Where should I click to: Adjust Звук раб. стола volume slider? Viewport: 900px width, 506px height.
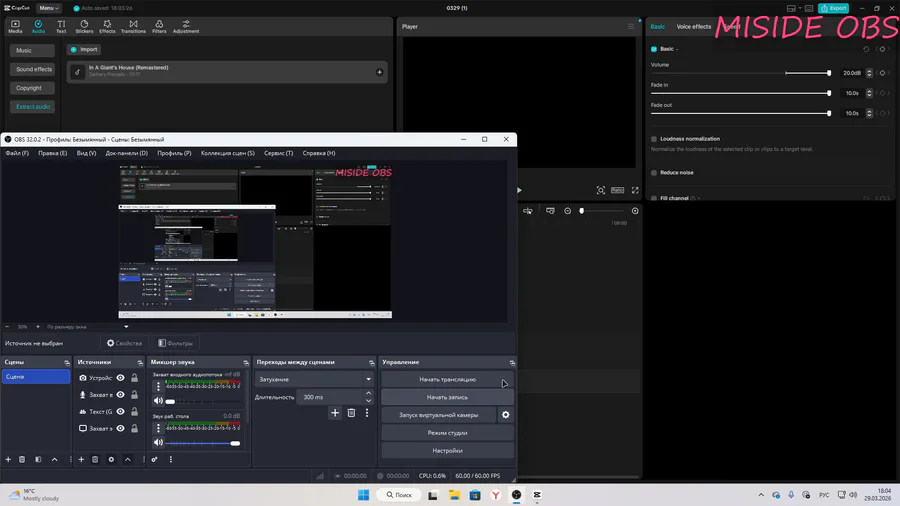pos(203,443)
